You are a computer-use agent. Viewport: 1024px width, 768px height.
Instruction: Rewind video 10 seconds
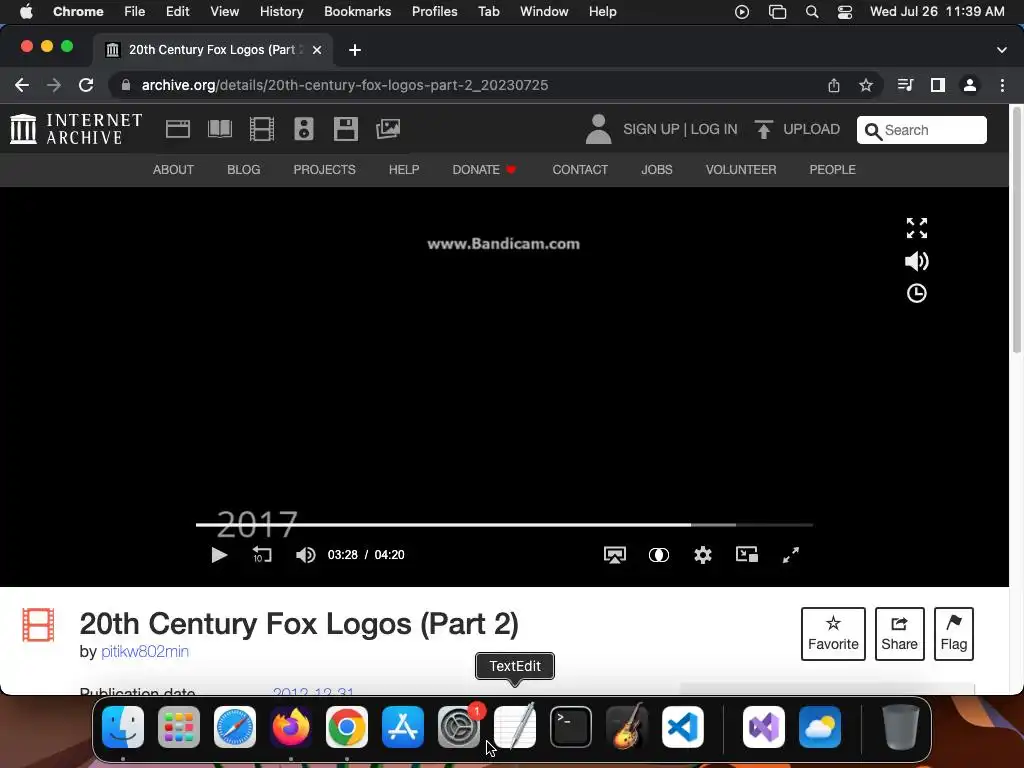point(262,555)
